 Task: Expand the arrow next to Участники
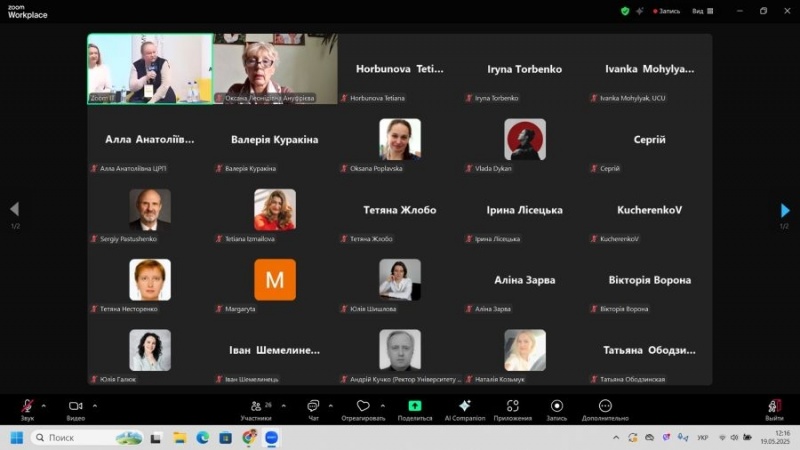pyautogui.click(x=283, y=405)
